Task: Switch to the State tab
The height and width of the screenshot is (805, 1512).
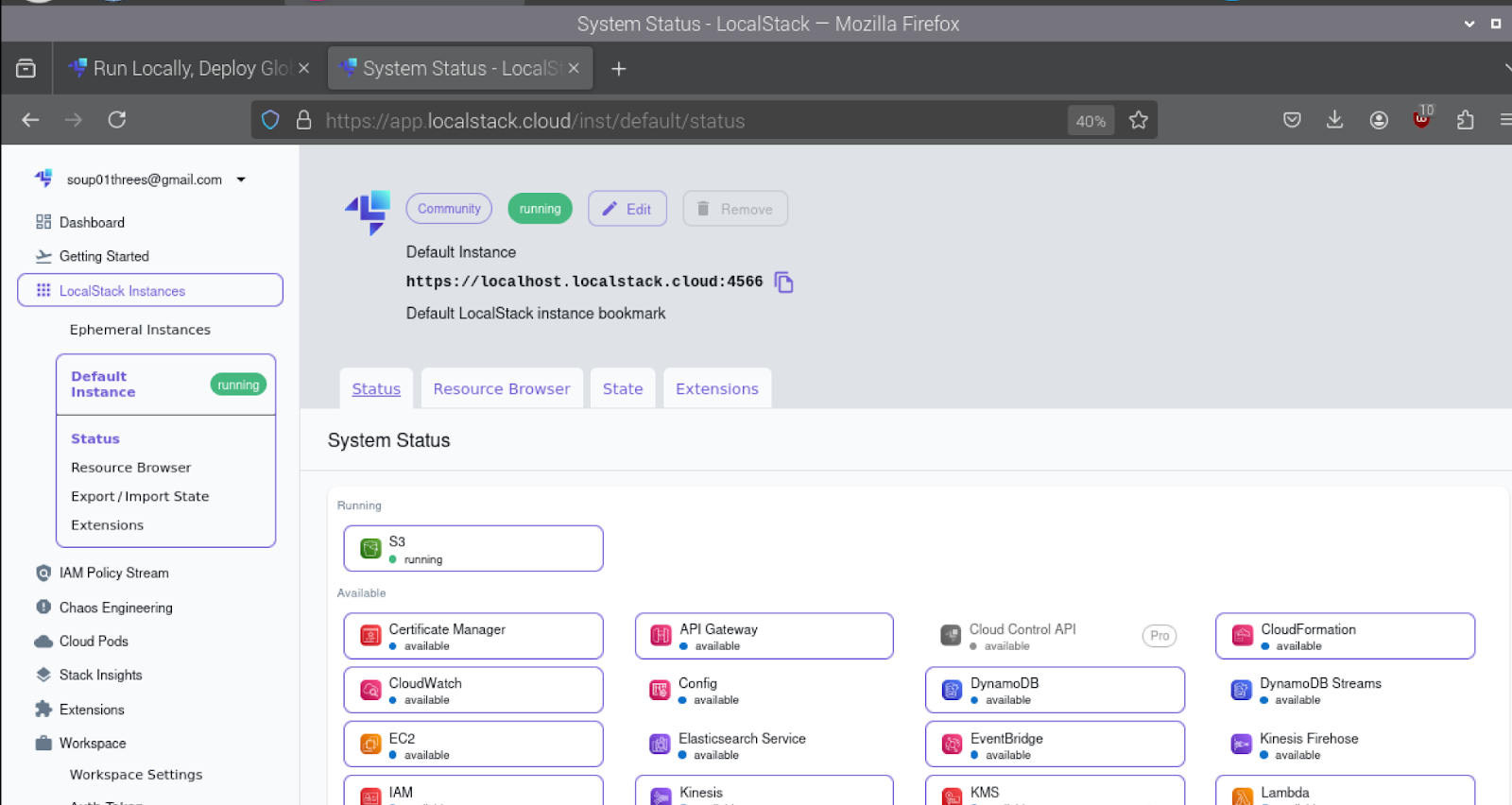Action: (623, 388)
